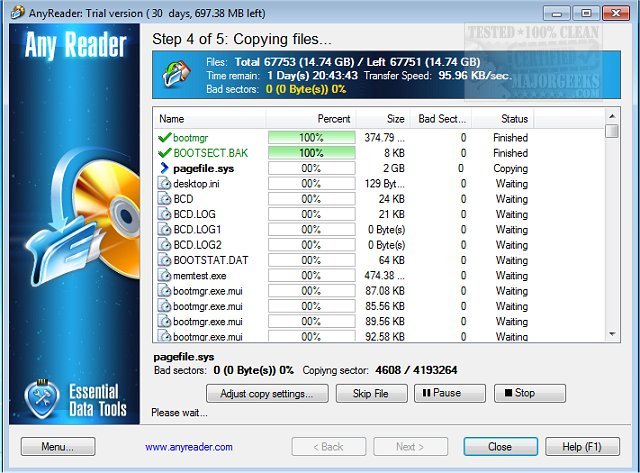Viewport: 640px width, 473px height.
Task: Click the Close button at the bottom
Action: tap(500, 446)
